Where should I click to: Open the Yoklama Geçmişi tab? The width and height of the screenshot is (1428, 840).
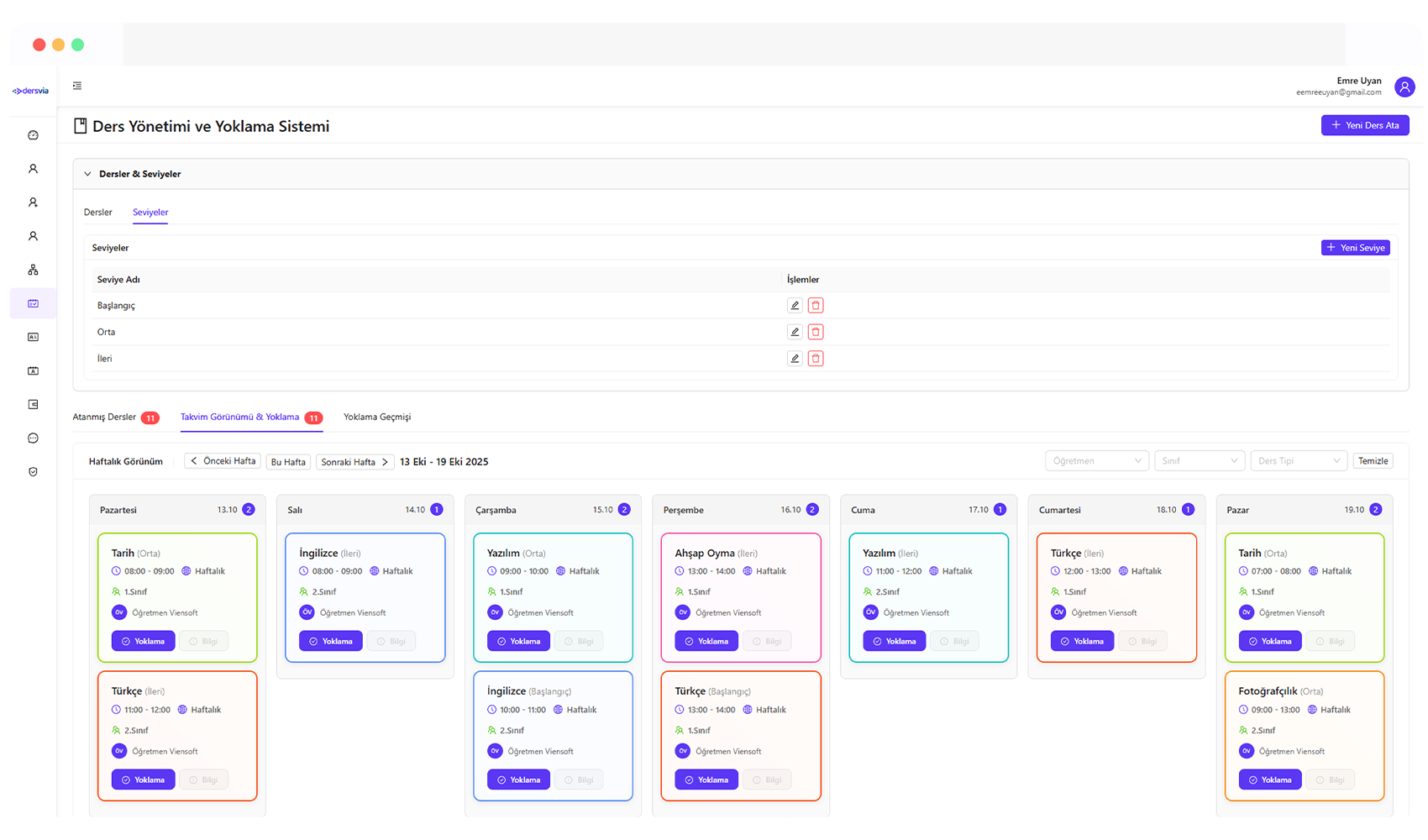(x=377, y=417)
